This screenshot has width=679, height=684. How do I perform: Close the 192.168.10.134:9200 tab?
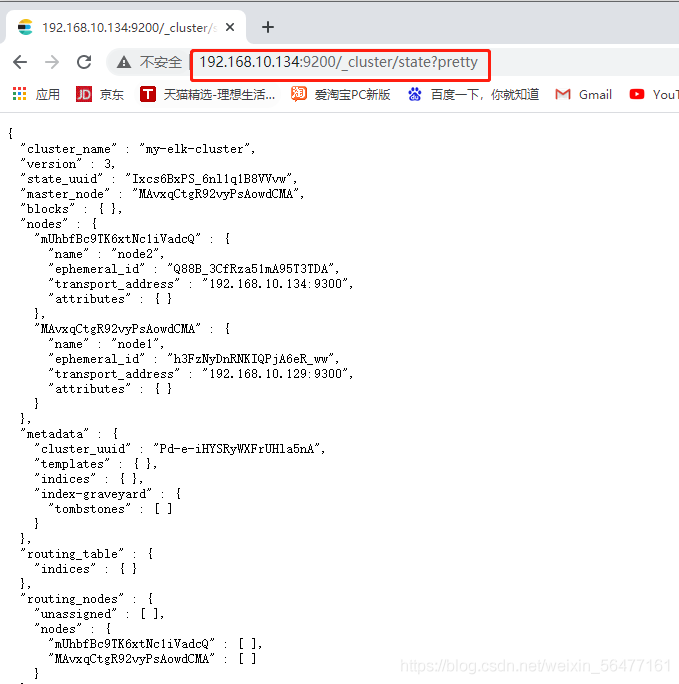pyautogui.click(x=230, y=27)
